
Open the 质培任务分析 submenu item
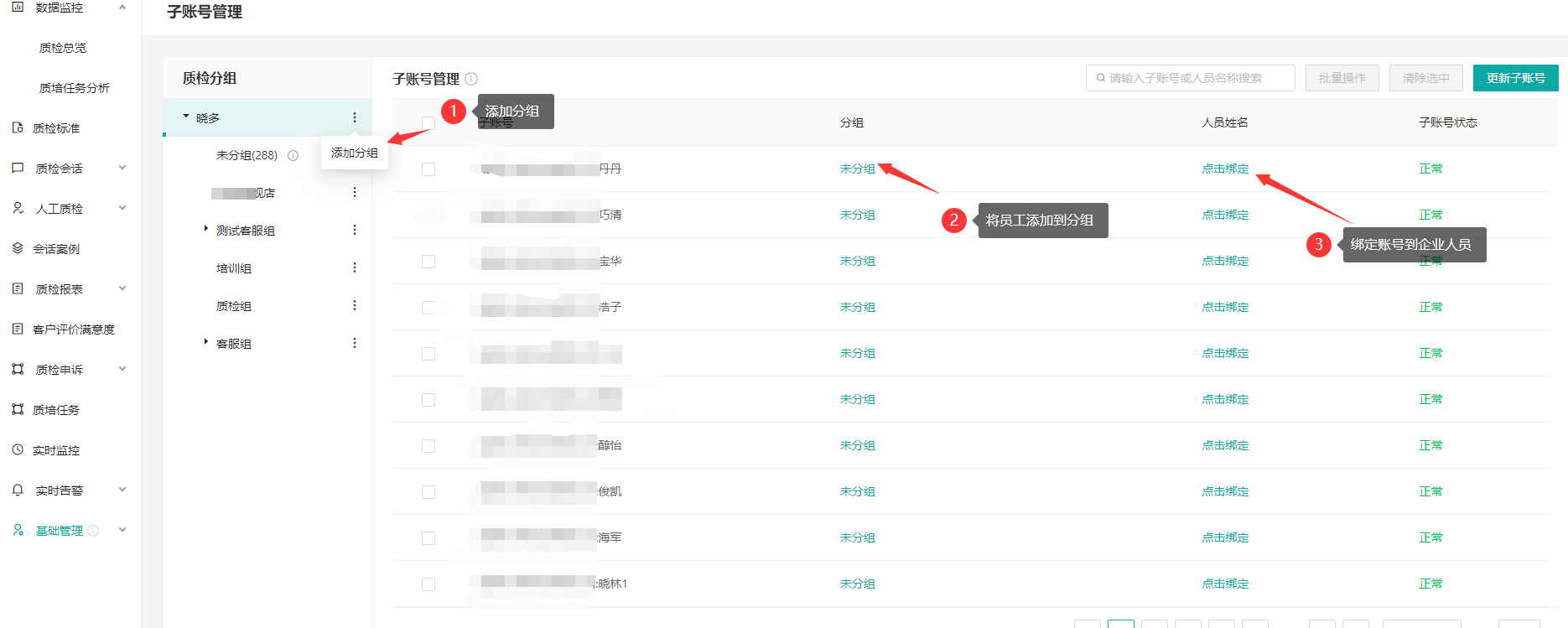coord(75,88)
